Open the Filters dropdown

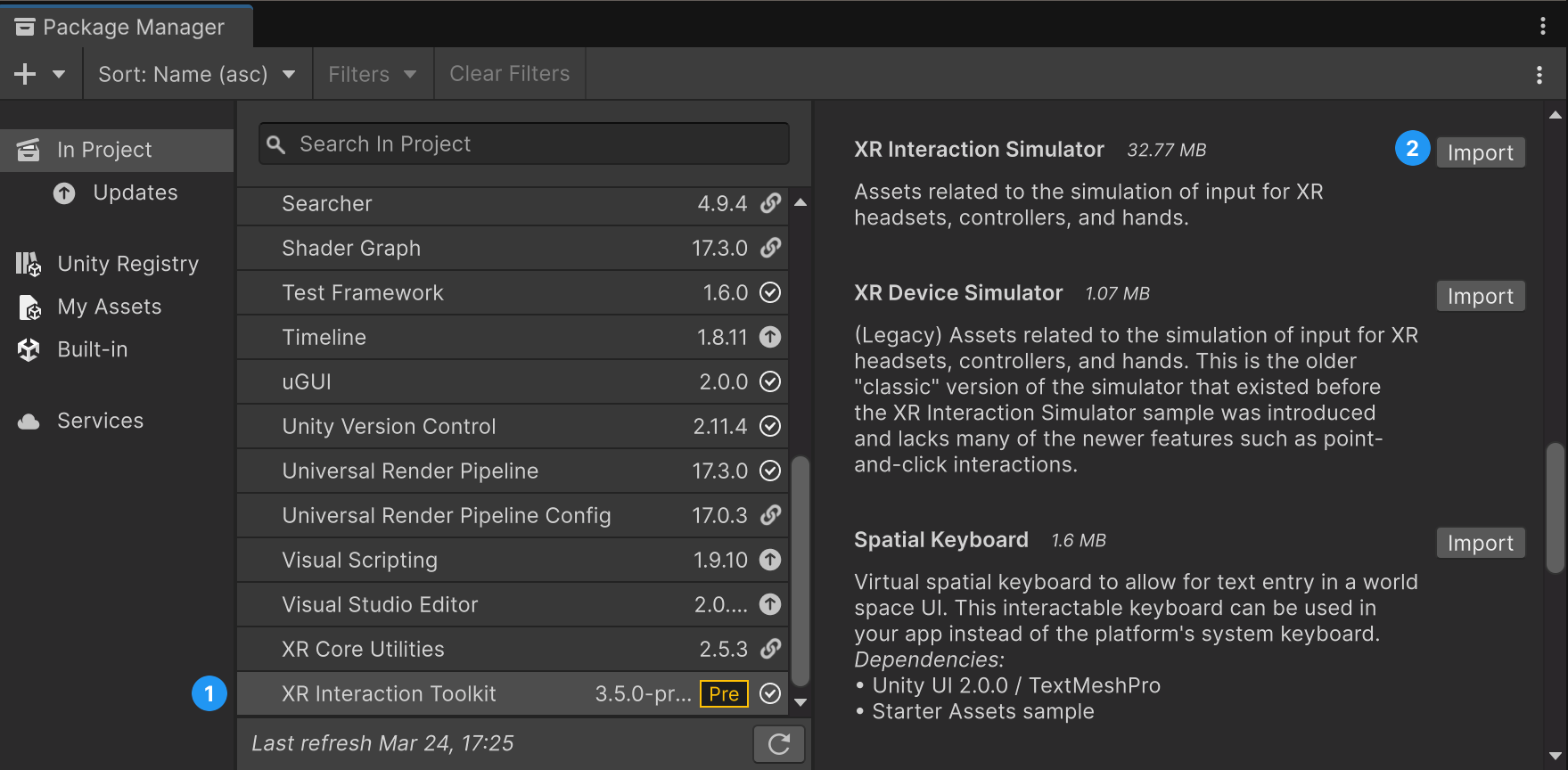373,74
